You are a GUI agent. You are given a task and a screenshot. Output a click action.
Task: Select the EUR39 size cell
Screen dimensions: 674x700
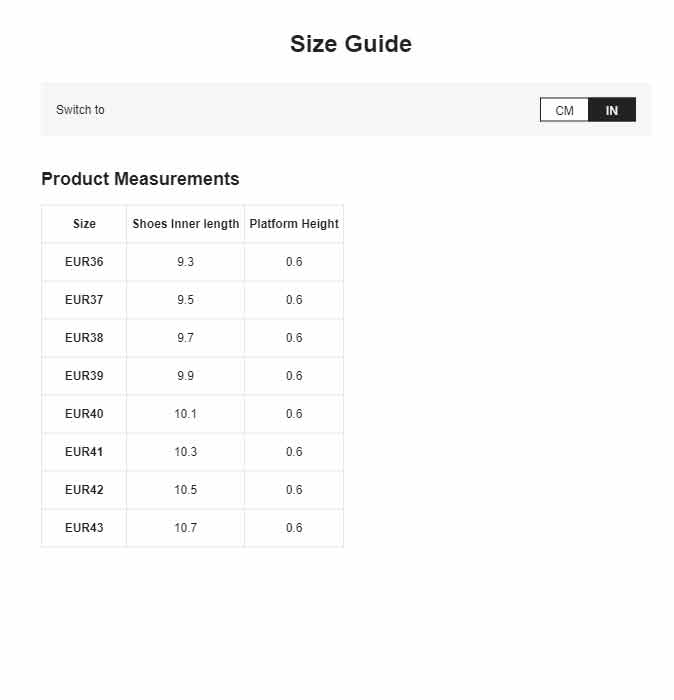84,376
